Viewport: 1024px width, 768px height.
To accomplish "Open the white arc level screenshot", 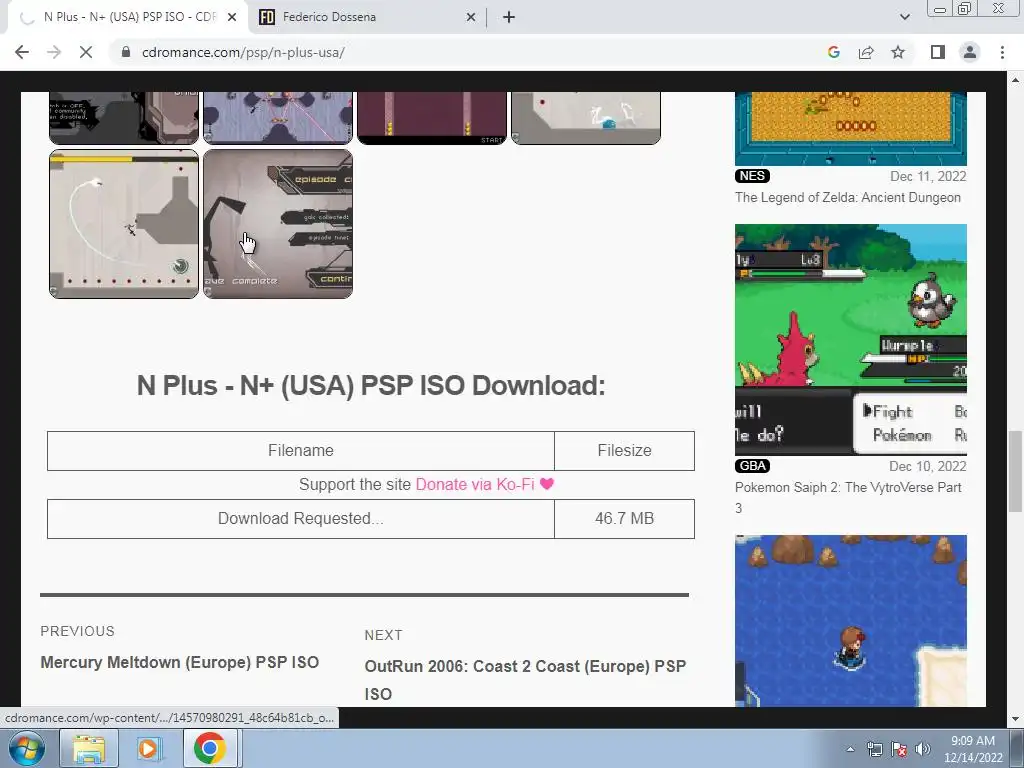I will pos(123,224).
